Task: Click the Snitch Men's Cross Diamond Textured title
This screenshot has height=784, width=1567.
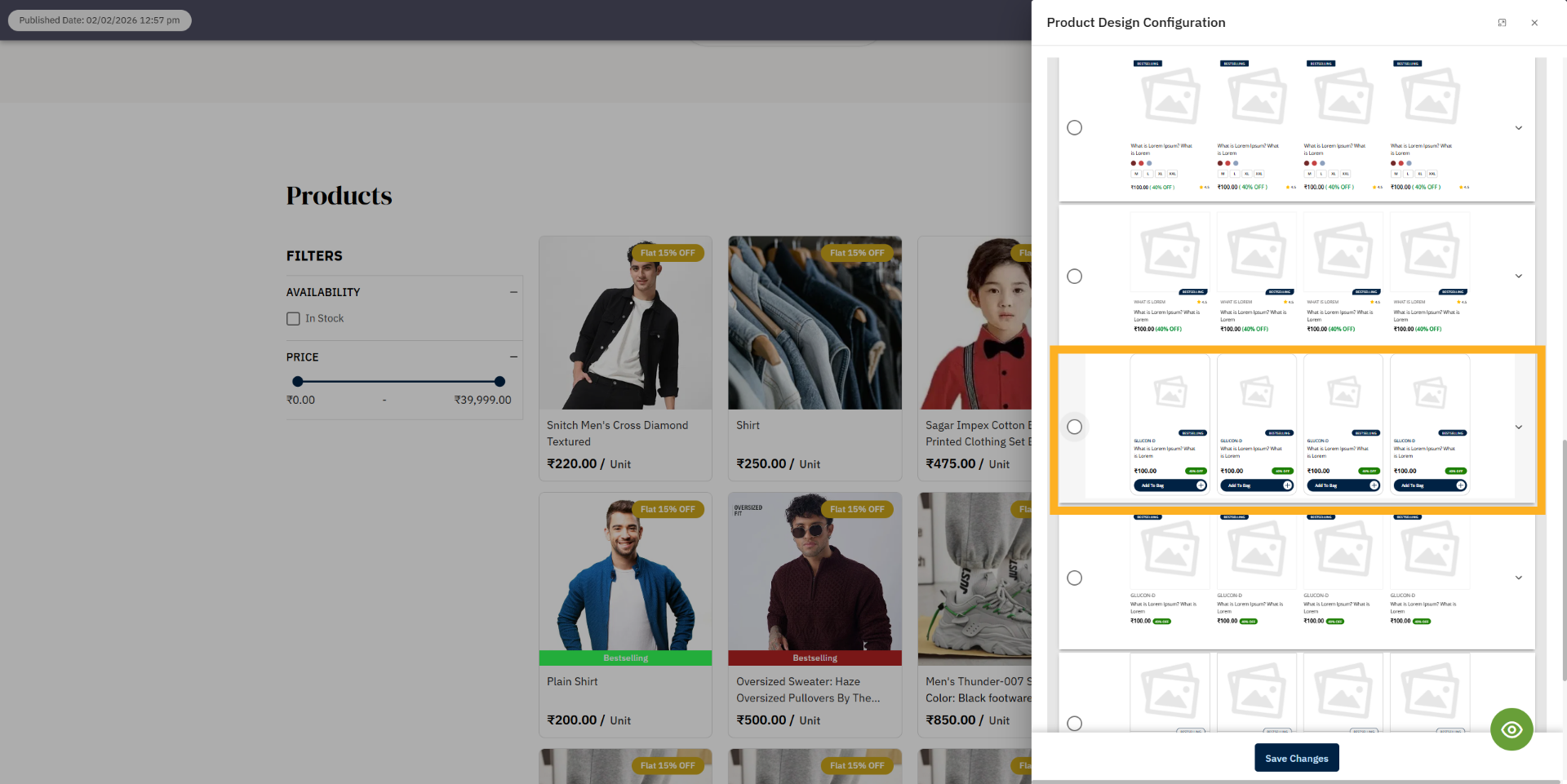Action: point(617,433)
